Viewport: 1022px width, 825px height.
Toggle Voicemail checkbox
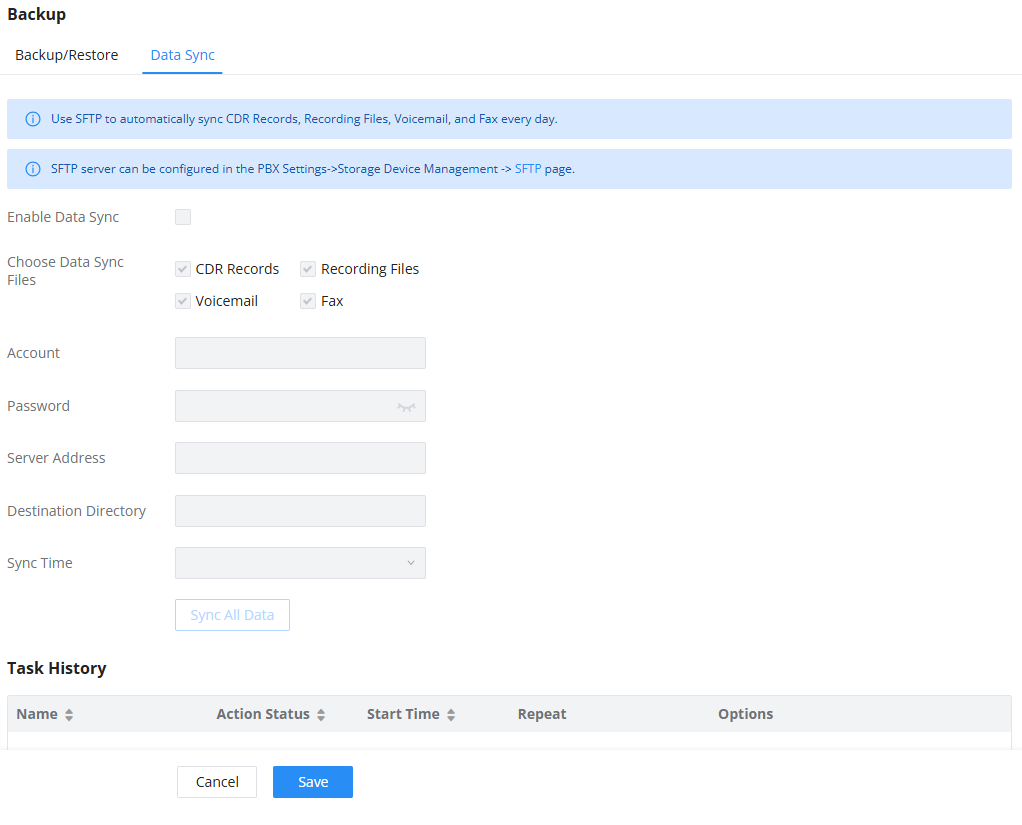(182, 301)
